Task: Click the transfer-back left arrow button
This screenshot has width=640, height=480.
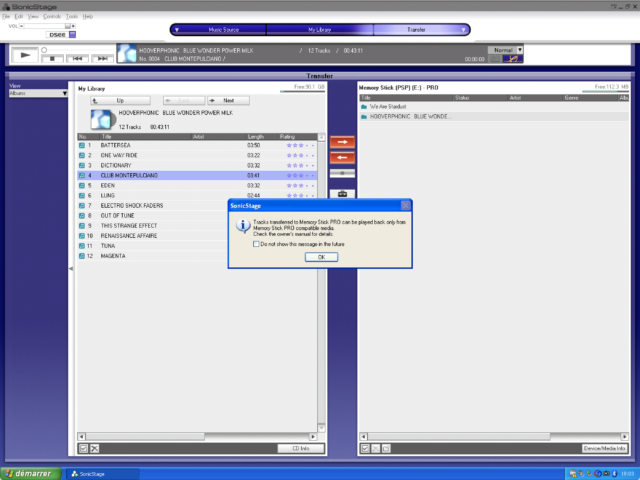Action: pos(342,158)
